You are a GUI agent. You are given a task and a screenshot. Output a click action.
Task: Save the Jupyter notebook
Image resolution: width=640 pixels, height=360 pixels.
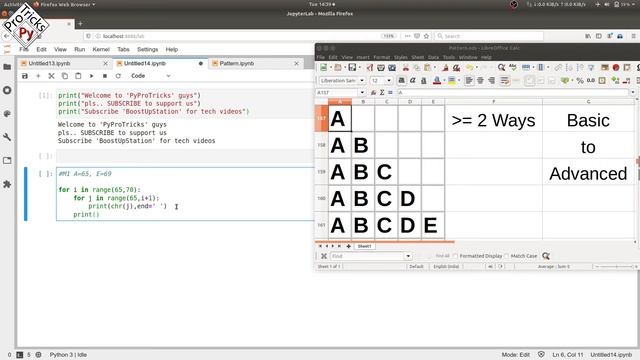[25, 76]
